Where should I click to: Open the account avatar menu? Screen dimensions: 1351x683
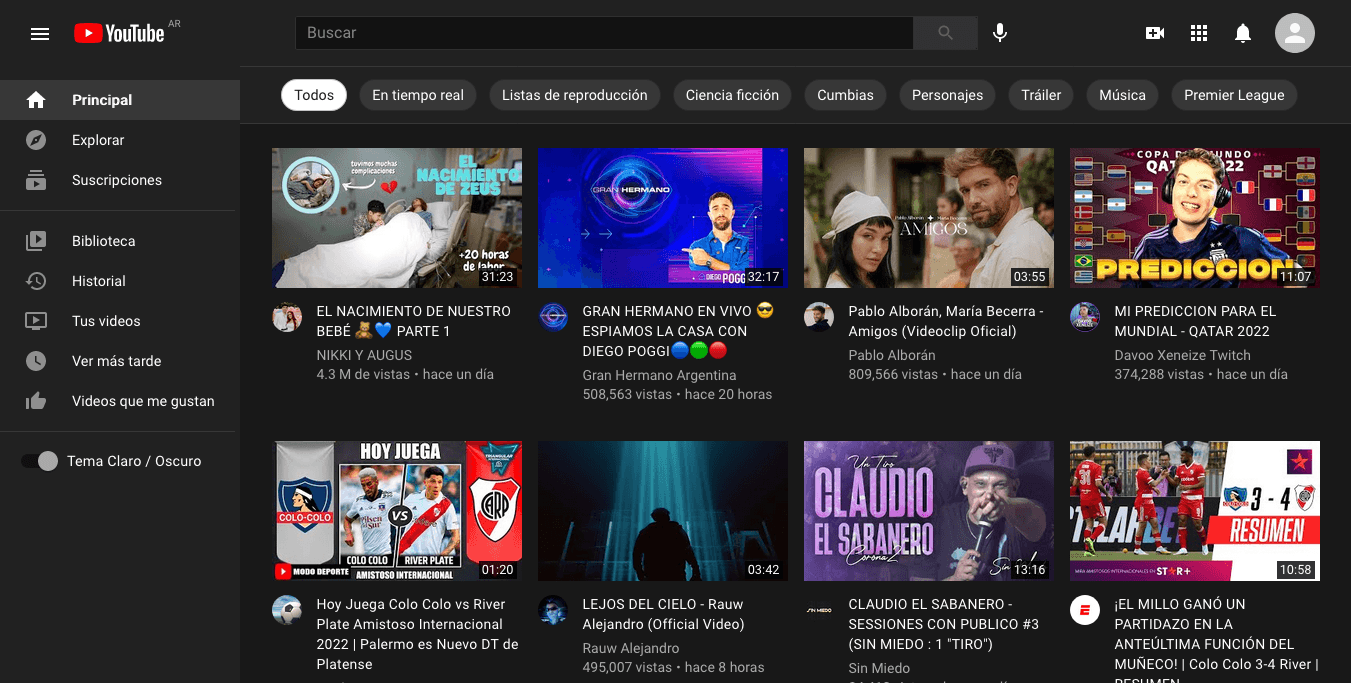(1295, 33)
